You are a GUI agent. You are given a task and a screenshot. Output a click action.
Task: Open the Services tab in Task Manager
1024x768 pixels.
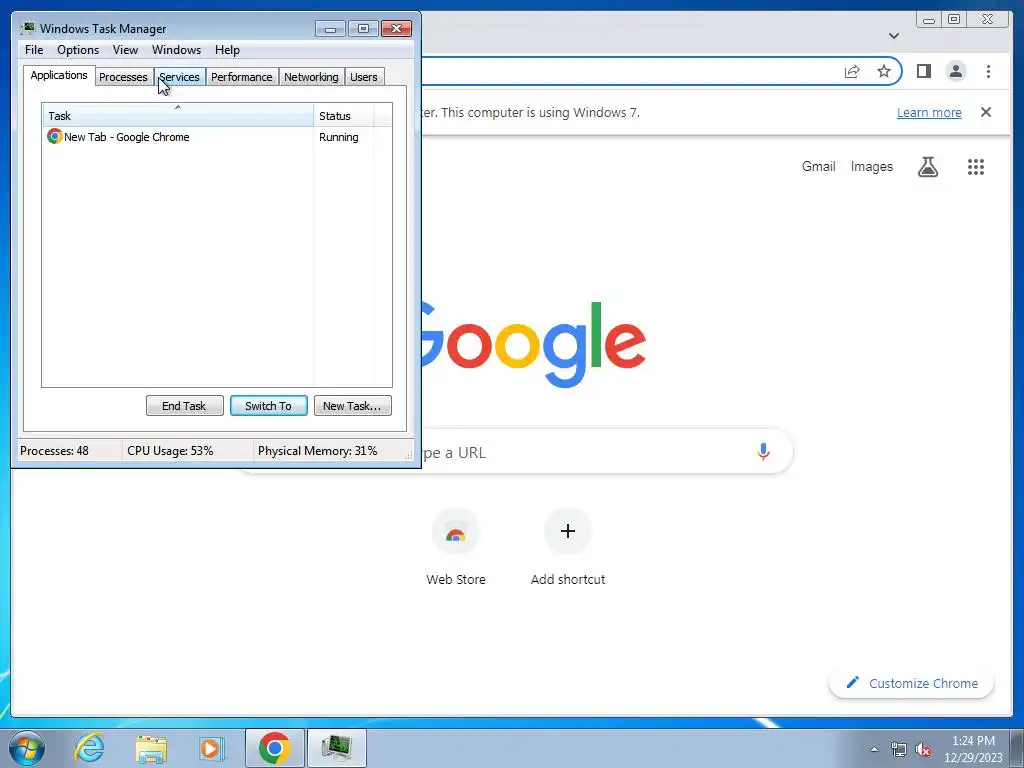(180, 77)
